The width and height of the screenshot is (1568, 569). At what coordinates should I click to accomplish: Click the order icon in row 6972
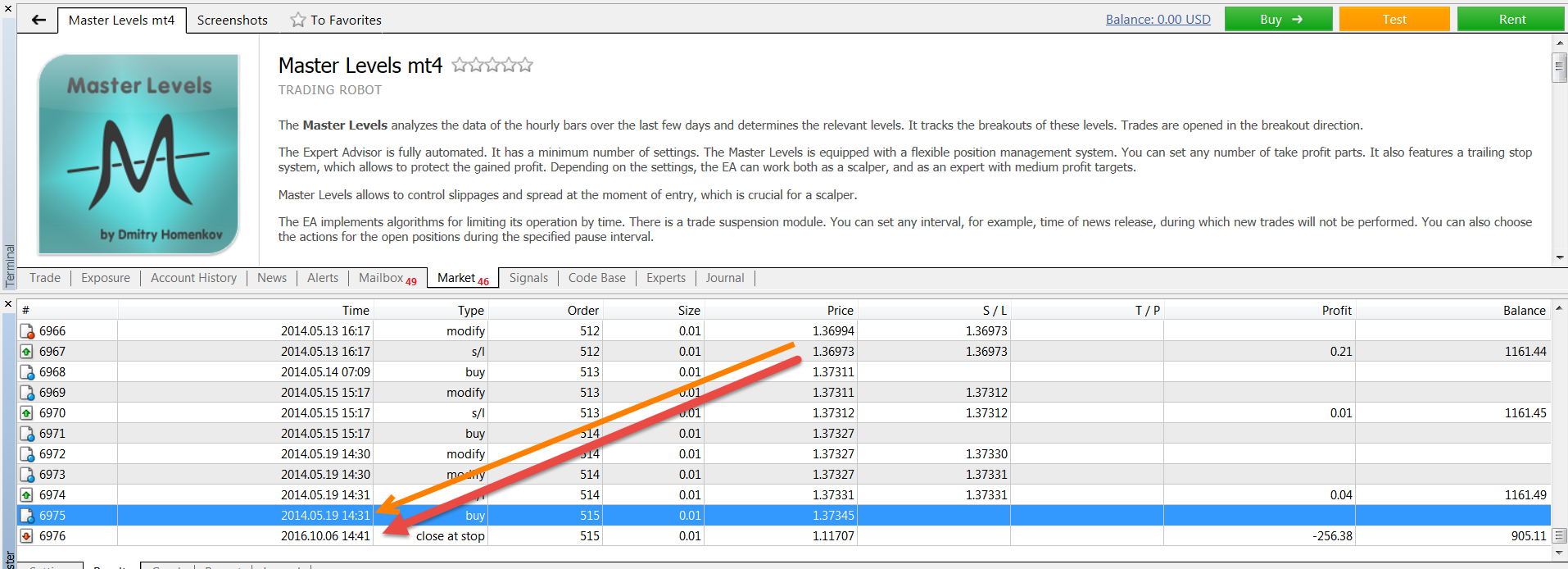click(27, 454)
